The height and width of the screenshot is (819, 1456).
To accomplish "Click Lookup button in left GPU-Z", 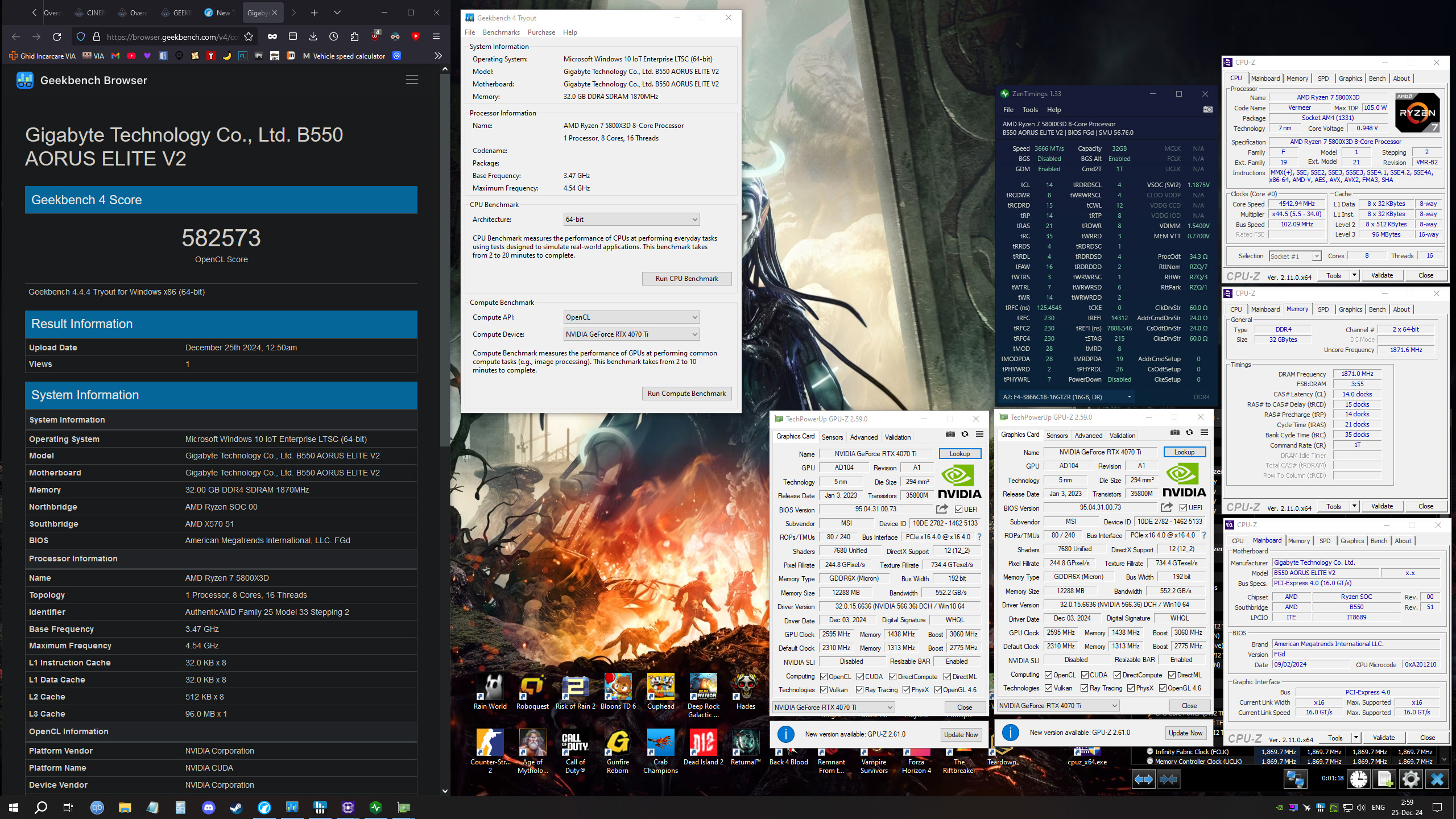I will (959, 453).
